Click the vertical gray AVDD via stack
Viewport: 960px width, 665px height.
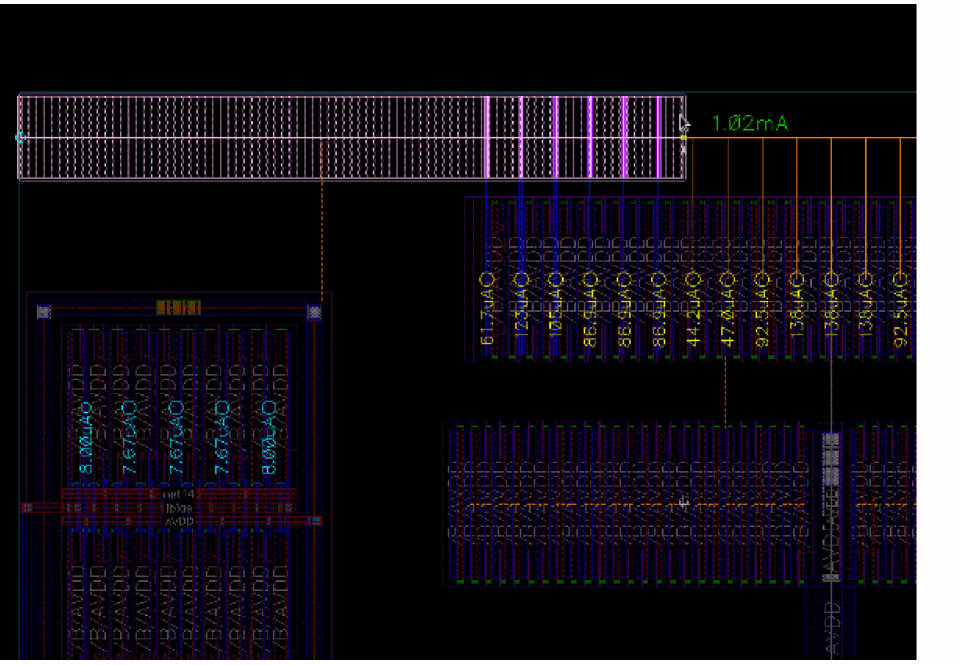(830, 505)
